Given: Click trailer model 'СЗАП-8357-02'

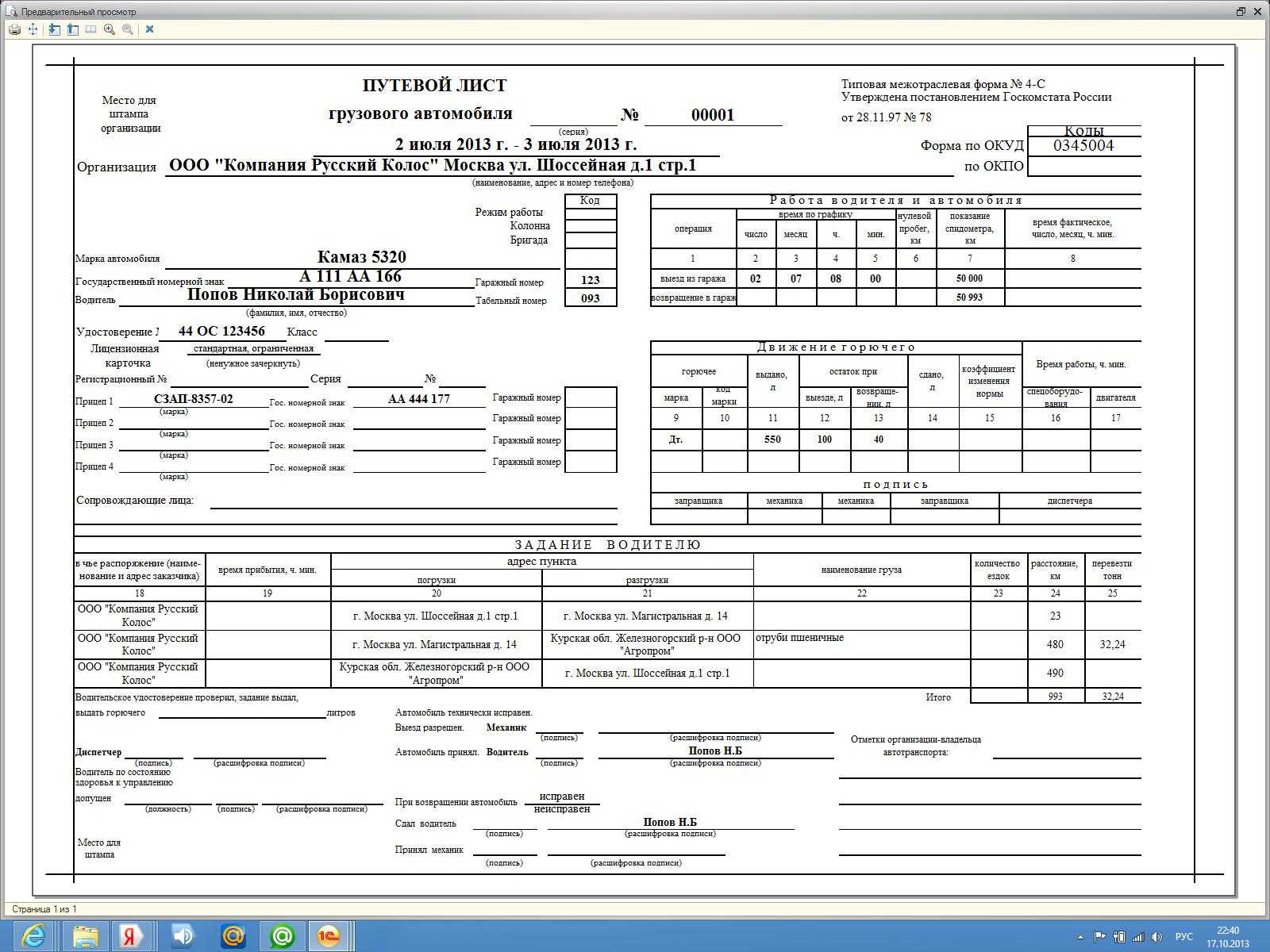Looking at the screenshot, I should (x=194, y=399).
